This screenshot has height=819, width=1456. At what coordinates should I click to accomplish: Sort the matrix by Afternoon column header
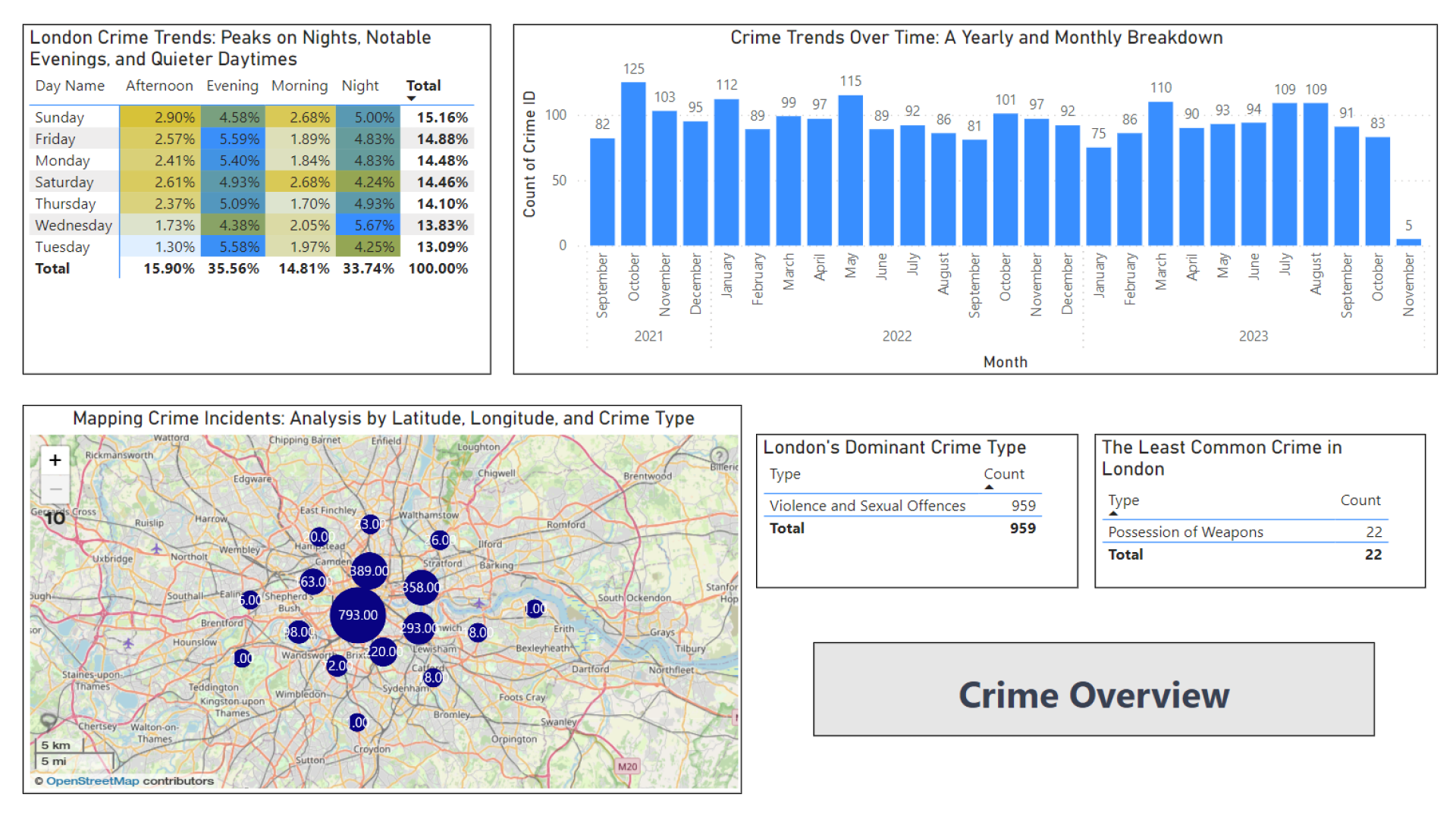click(159, 86)
